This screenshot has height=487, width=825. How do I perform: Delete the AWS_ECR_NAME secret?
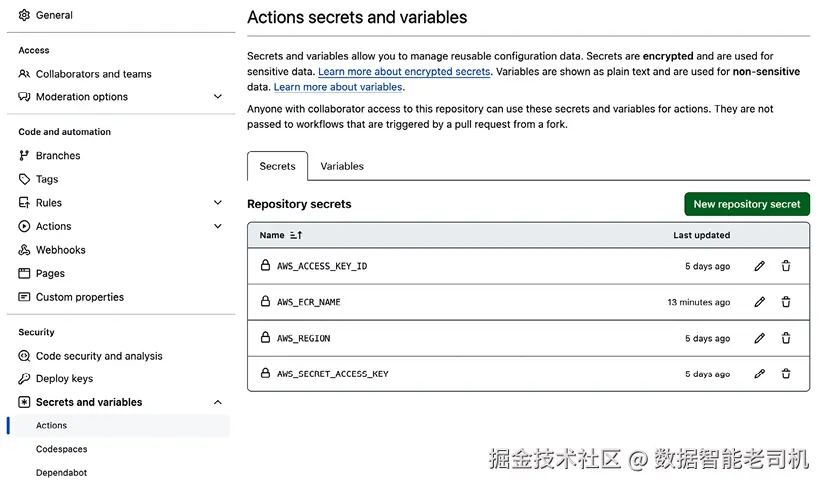click(x=786, y=302)
